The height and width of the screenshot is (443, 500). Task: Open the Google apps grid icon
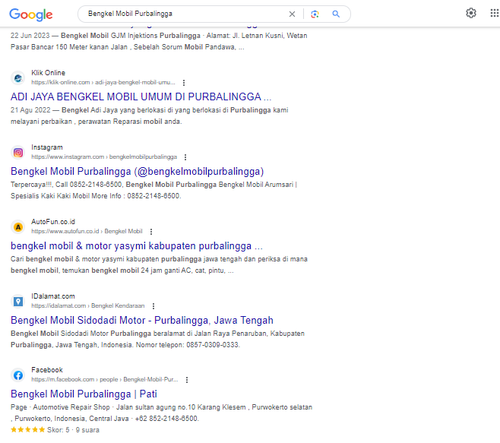point(495,13)
